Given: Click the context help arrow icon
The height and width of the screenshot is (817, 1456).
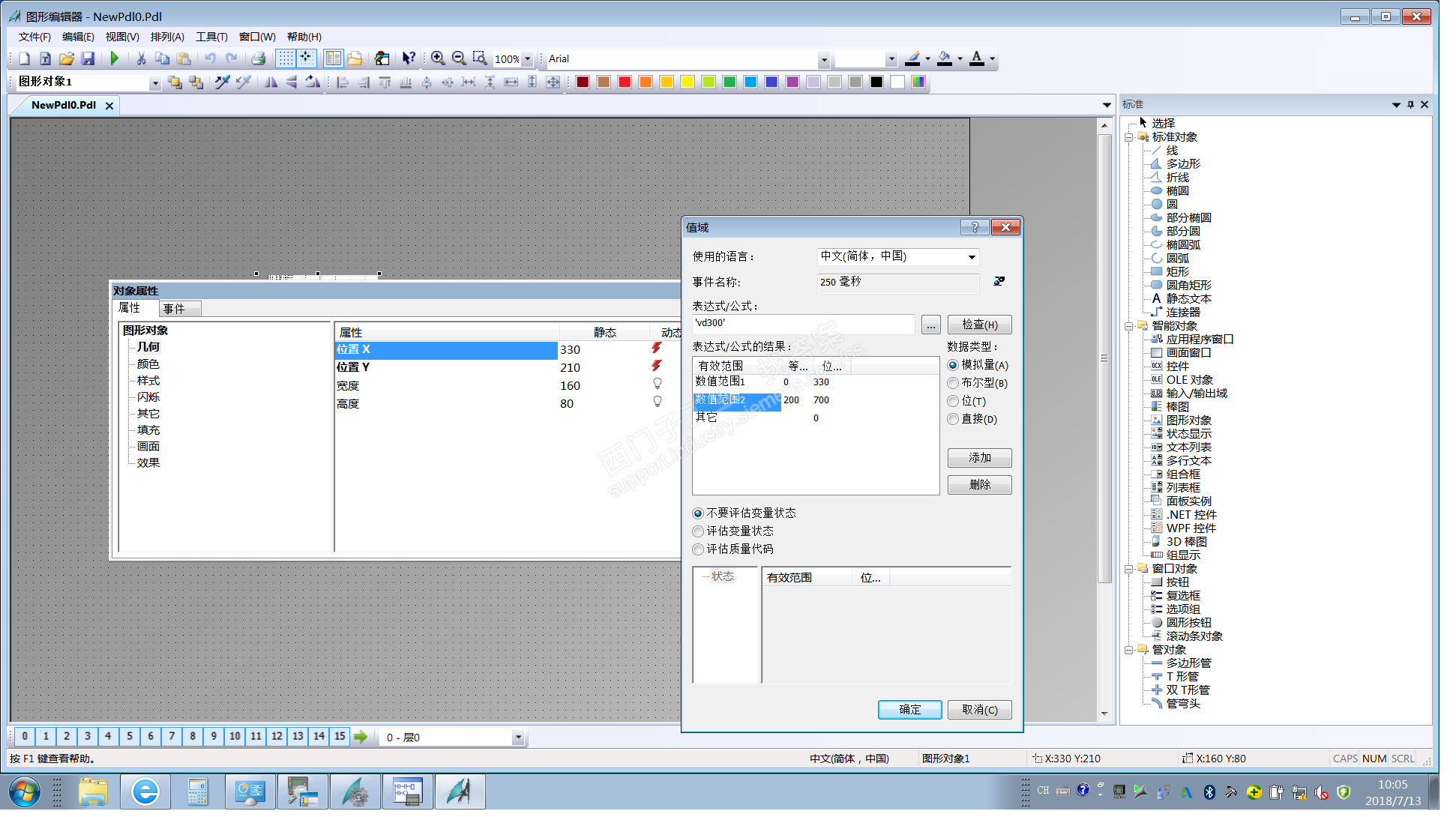Looking at the screenshot, I should coord(408,58).
